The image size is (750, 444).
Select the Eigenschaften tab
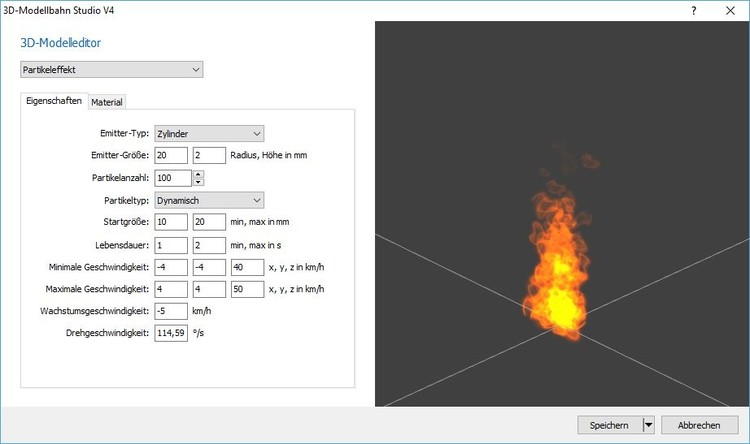click(53, 101)
